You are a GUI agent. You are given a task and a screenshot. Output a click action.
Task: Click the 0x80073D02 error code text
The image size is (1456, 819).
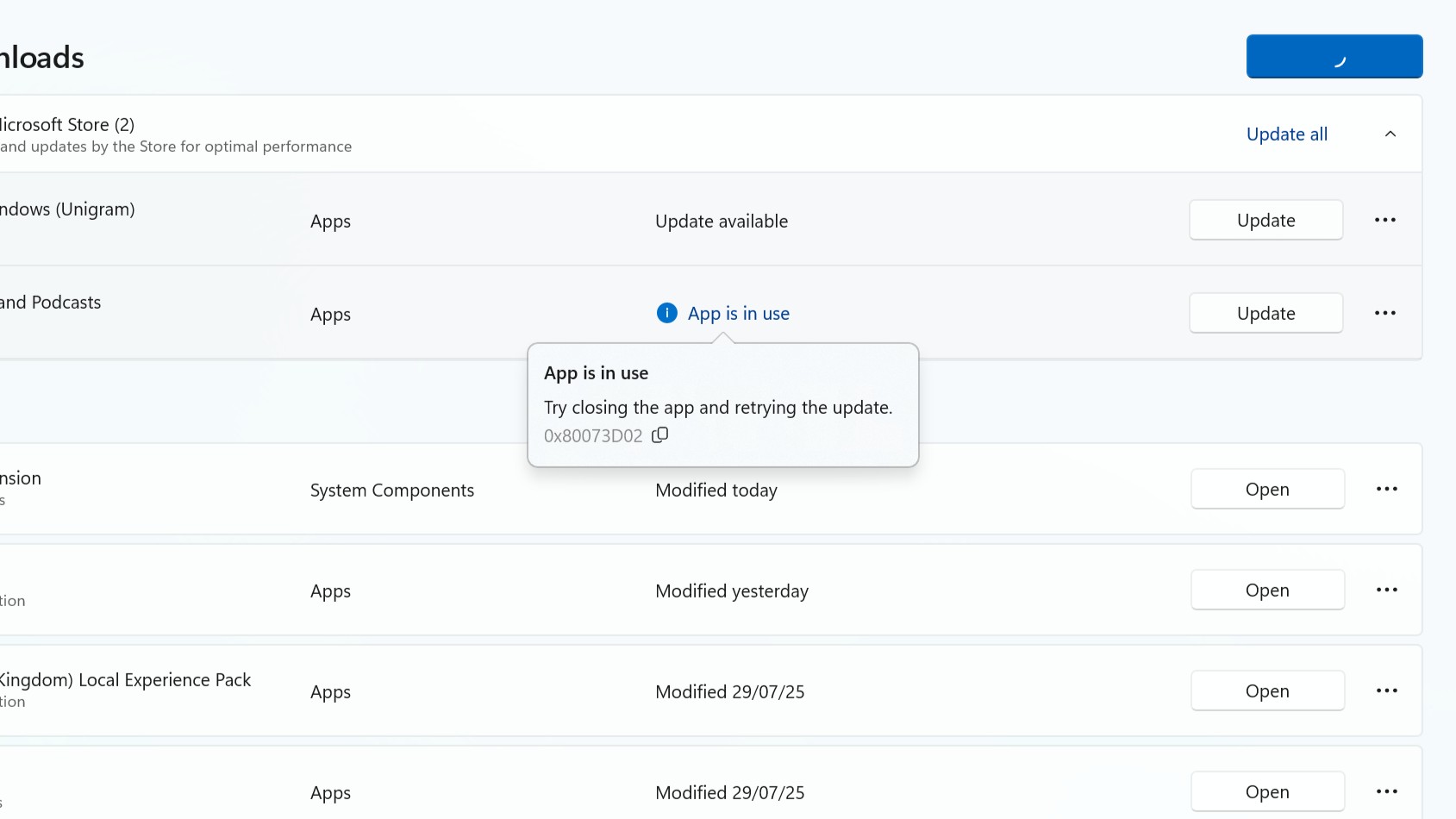(x=593, y=436)
